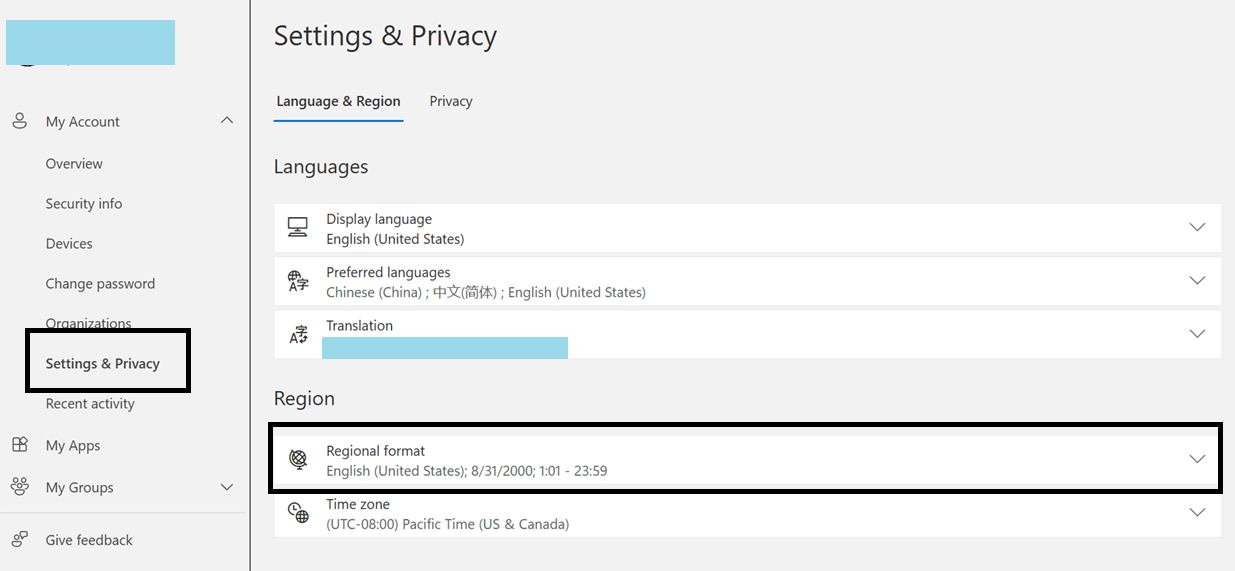
Task: Open Security info in sidebar
Action: pos(84,203)
